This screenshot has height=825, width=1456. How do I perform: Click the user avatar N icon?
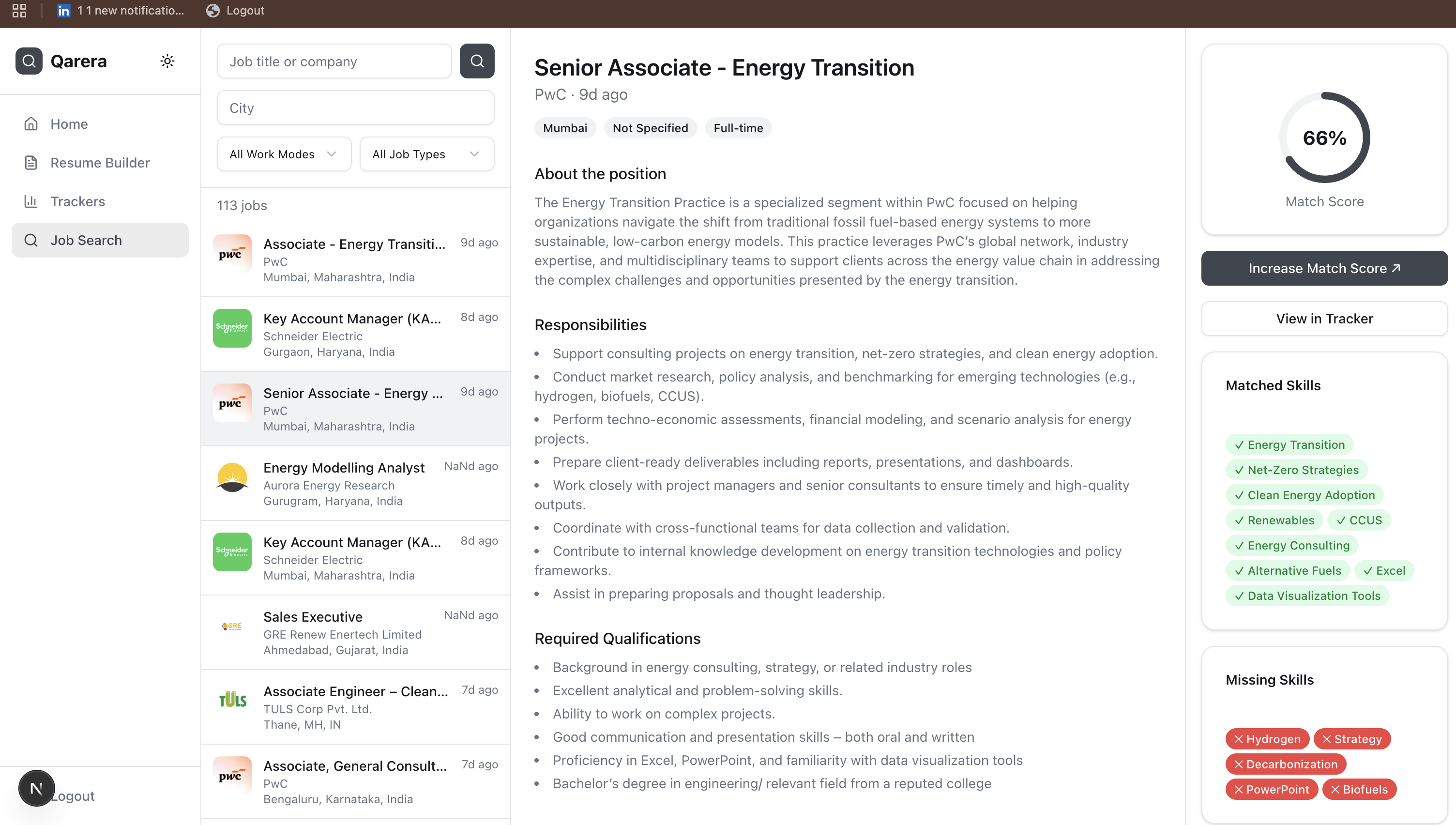[x=37, y=788]
